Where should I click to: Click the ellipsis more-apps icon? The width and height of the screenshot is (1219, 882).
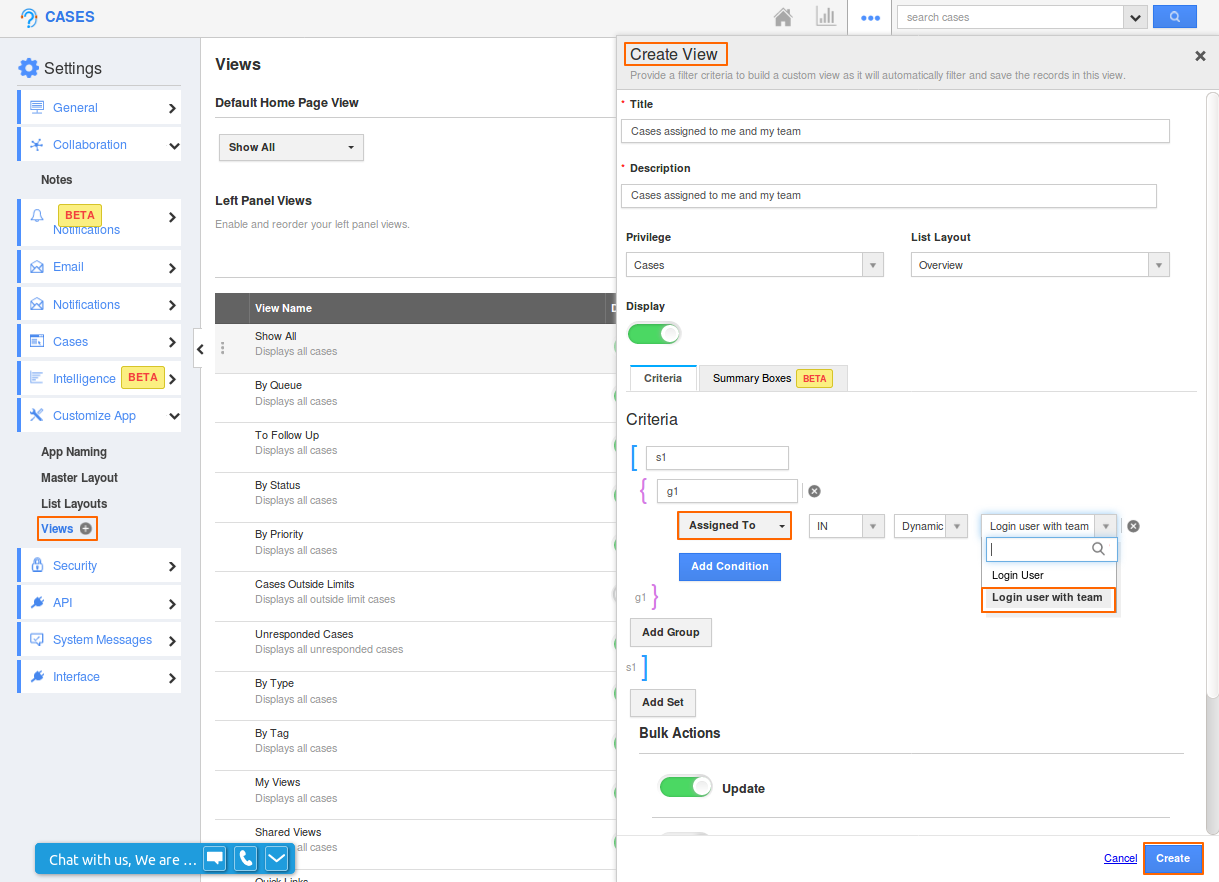pyautogui.click(x=869, y=17)
